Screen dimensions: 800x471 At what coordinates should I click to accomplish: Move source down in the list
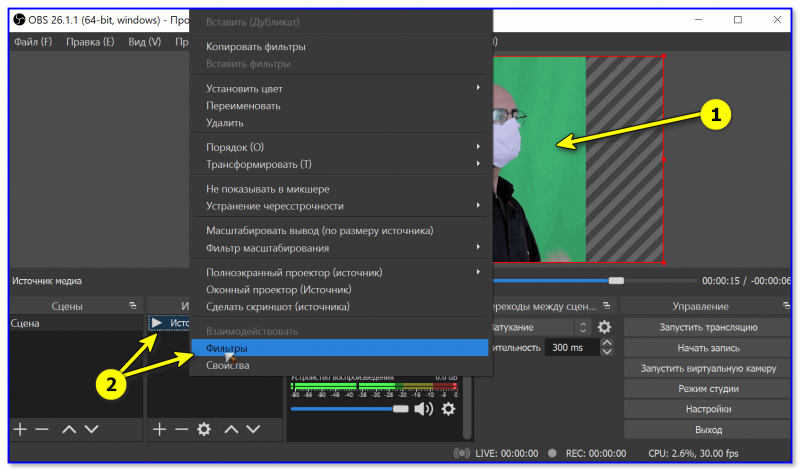click(253, 429)
